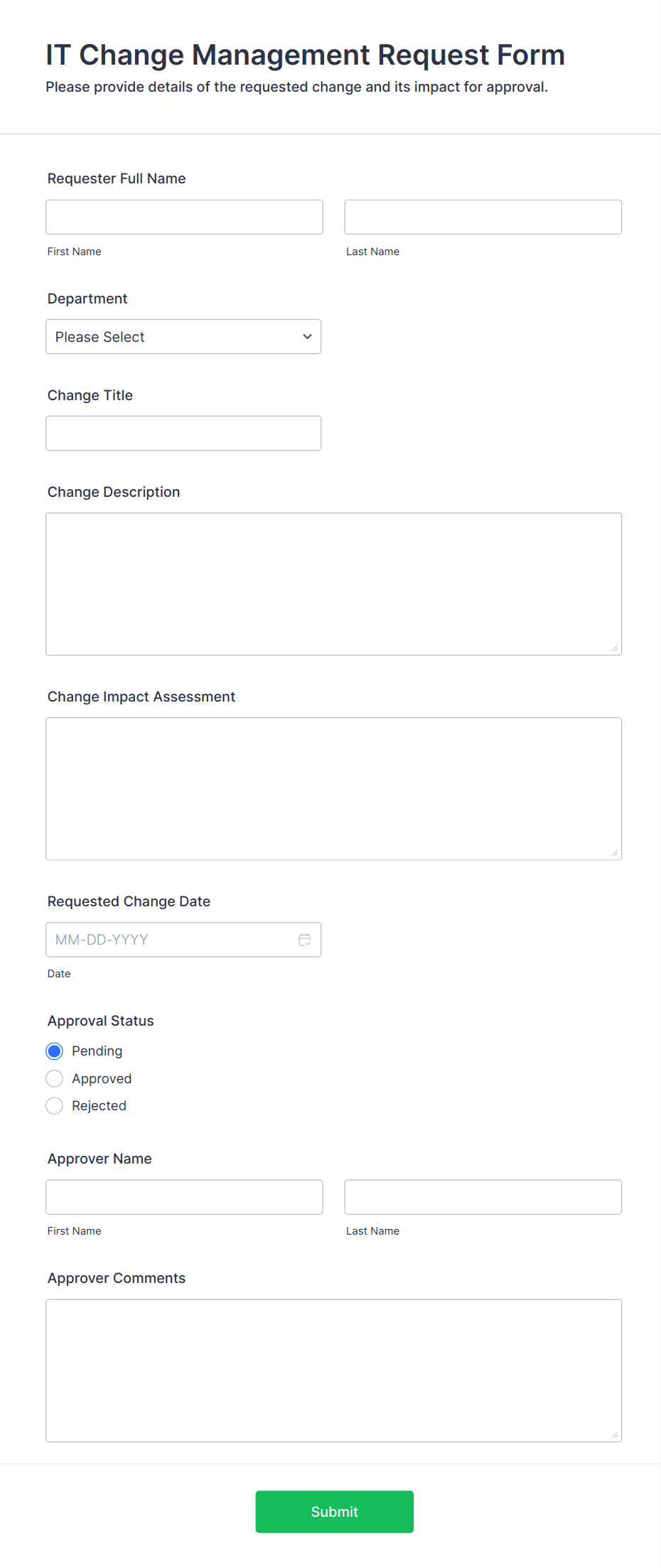
Task: Click the Requester First Name field
Action: [184, 217]
